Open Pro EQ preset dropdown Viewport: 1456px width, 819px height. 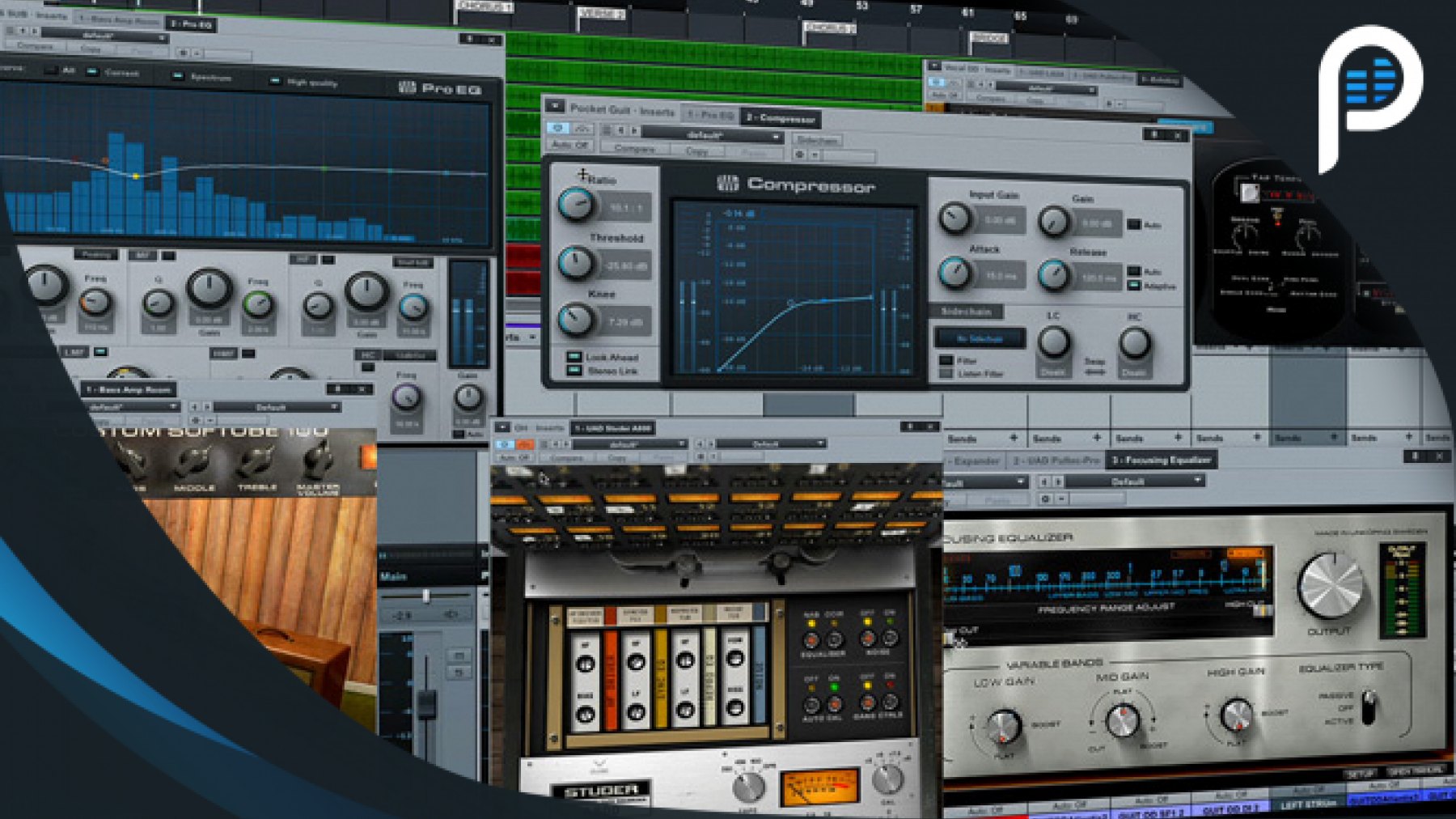coord(105,36)
